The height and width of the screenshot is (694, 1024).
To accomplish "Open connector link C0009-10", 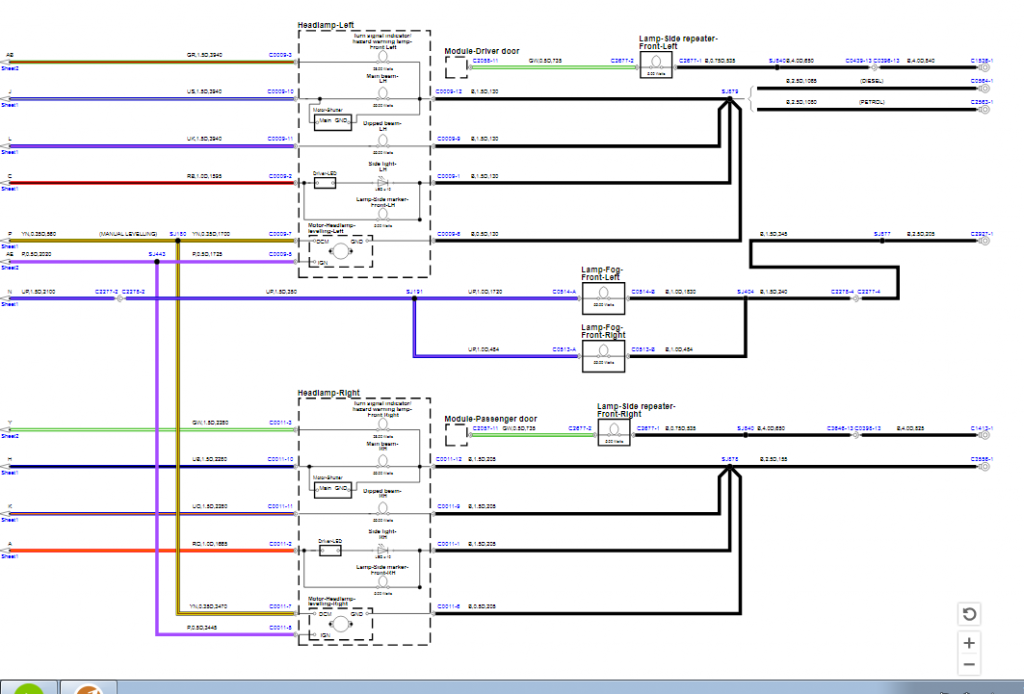I will [x=281, y=91].
